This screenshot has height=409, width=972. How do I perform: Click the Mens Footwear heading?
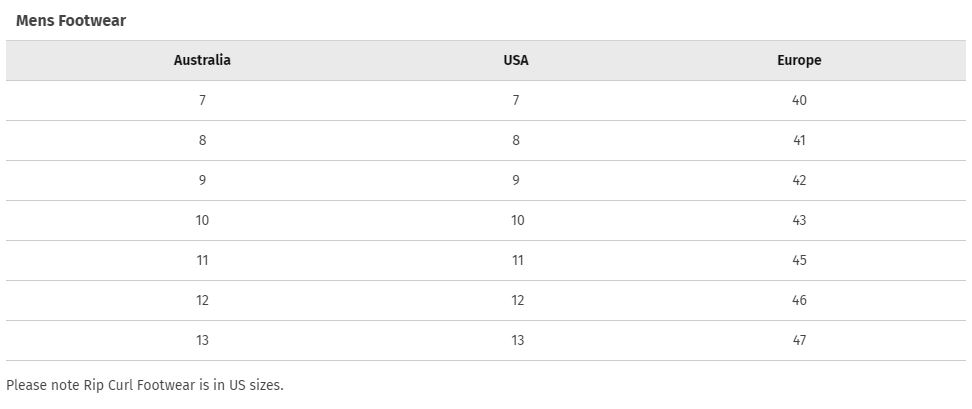pos(71,20)
